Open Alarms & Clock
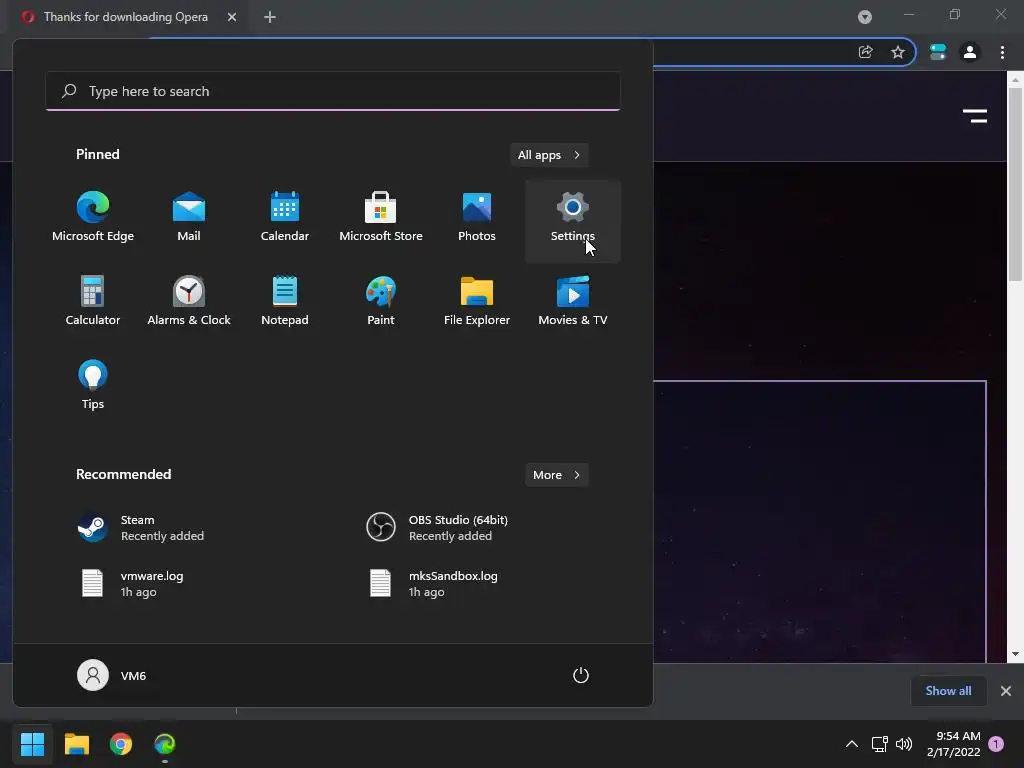The image size is (1024, 768). tap(189, 301)
